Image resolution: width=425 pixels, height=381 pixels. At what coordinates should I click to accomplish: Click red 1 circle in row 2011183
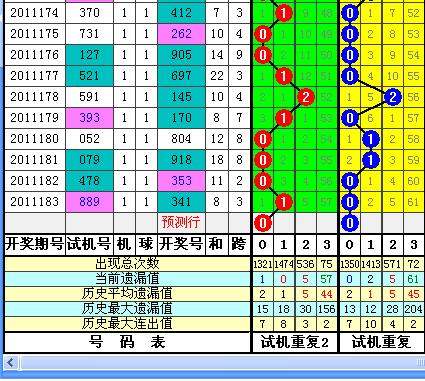(x=284, y=202)
